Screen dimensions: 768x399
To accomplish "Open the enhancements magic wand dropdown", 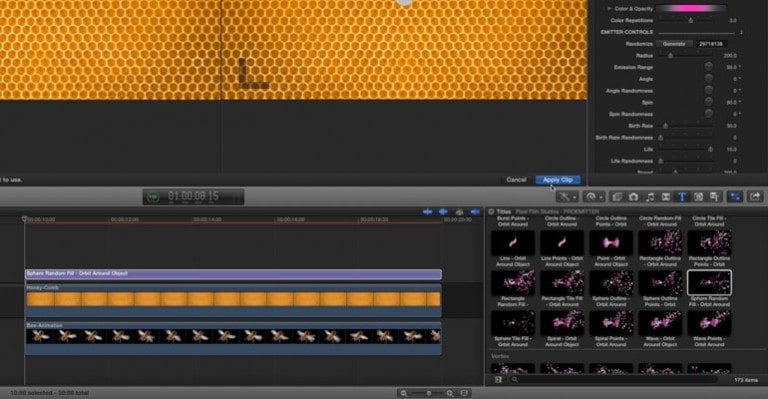I will (x=568, y=197).
